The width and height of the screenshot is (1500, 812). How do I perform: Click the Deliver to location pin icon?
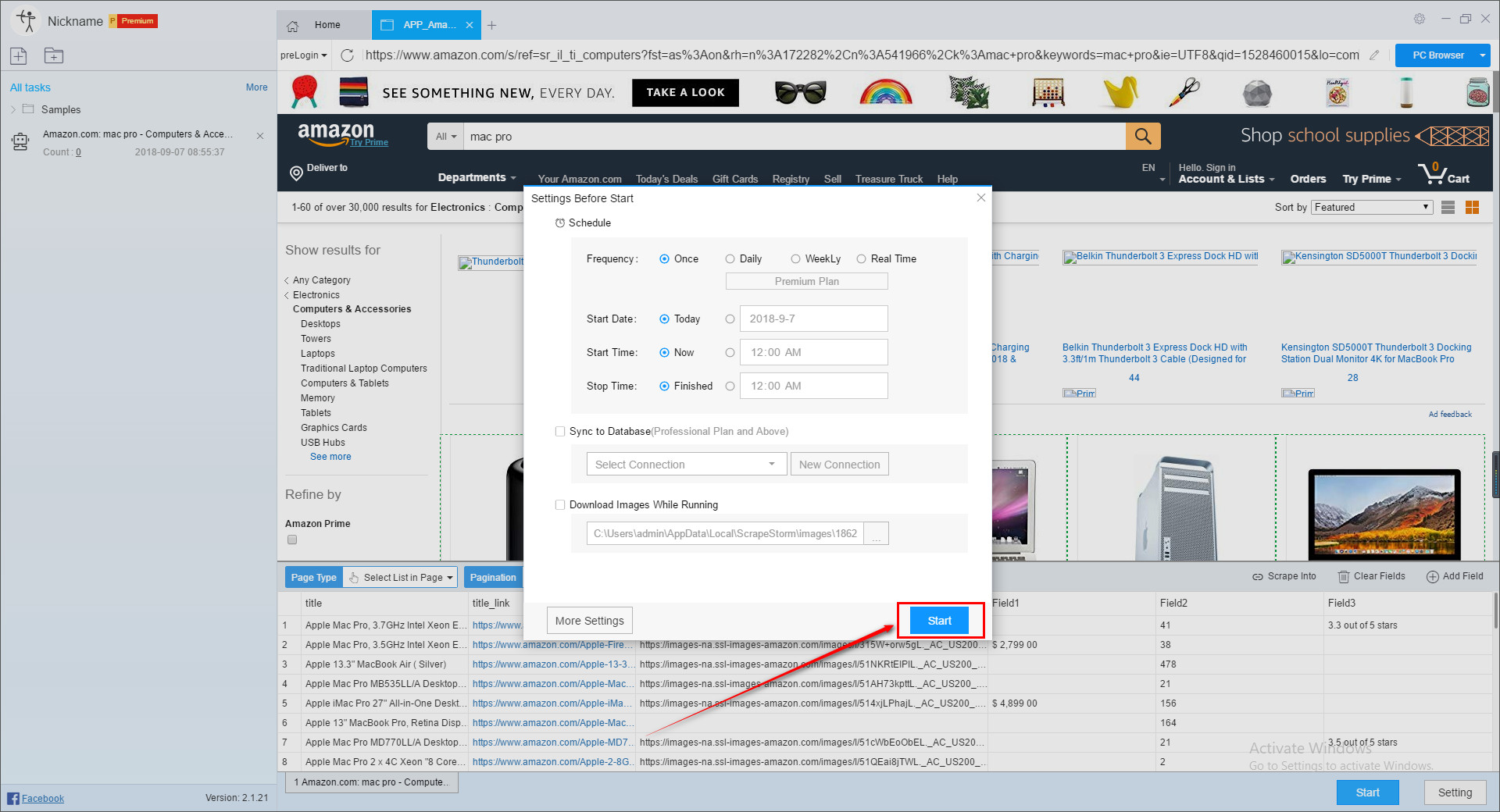point(296,173)
